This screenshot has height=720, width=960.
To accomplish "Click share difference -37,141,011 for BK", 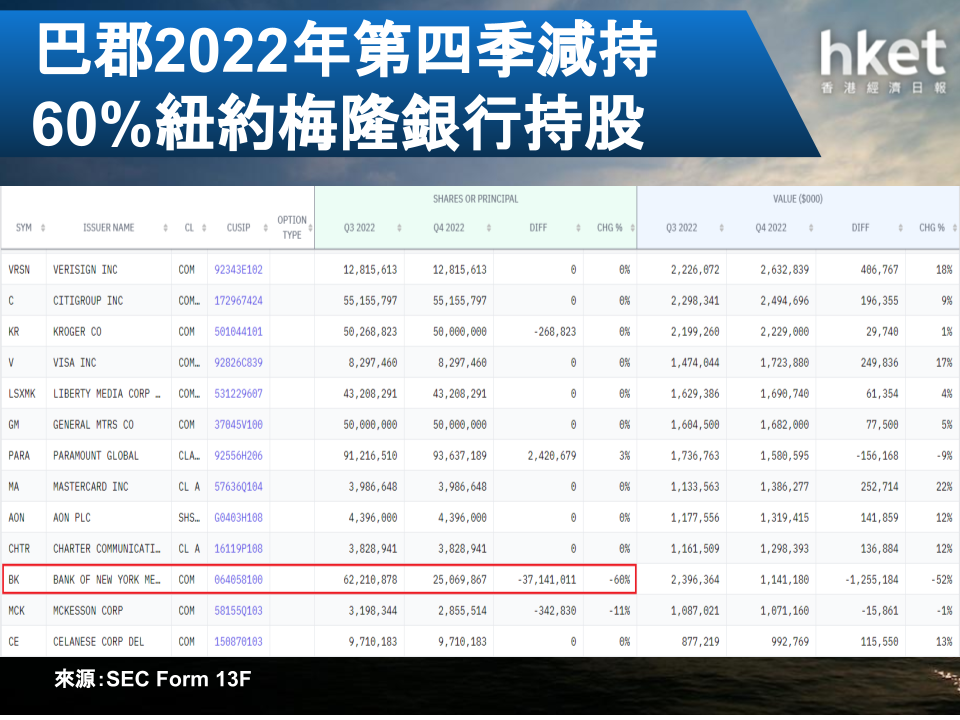I will [546, 580].
